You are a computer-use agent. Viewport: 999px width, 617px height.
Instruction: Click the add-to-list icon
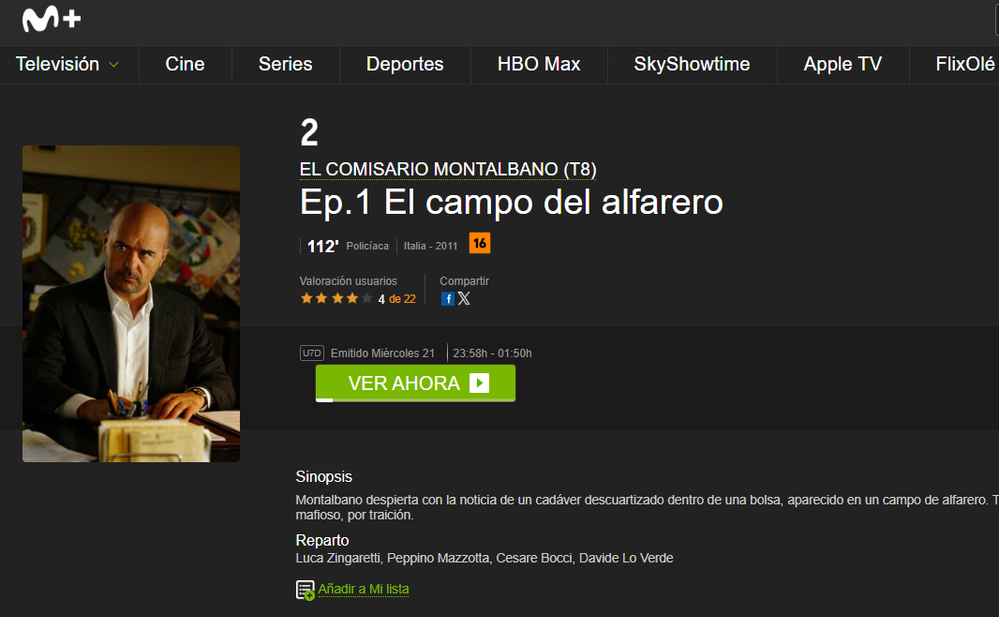point(305,590)
